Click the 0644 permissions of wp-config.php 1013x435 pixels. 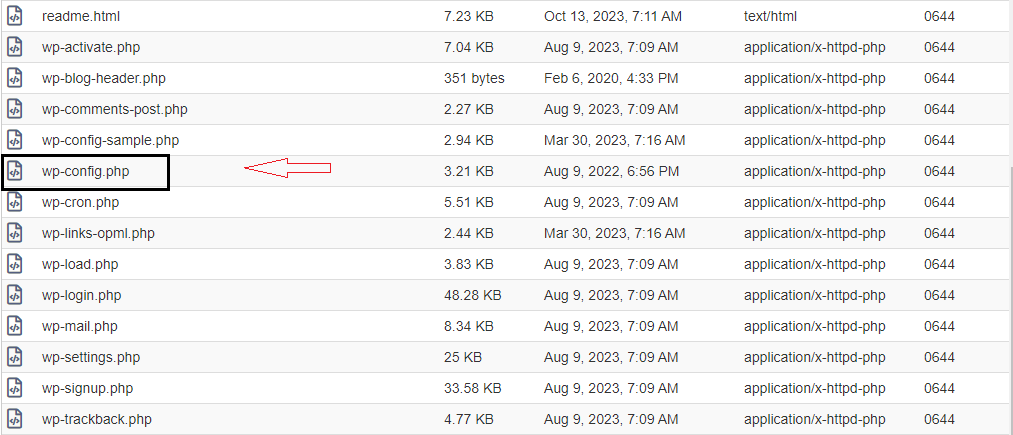click(x=939, y=171)
